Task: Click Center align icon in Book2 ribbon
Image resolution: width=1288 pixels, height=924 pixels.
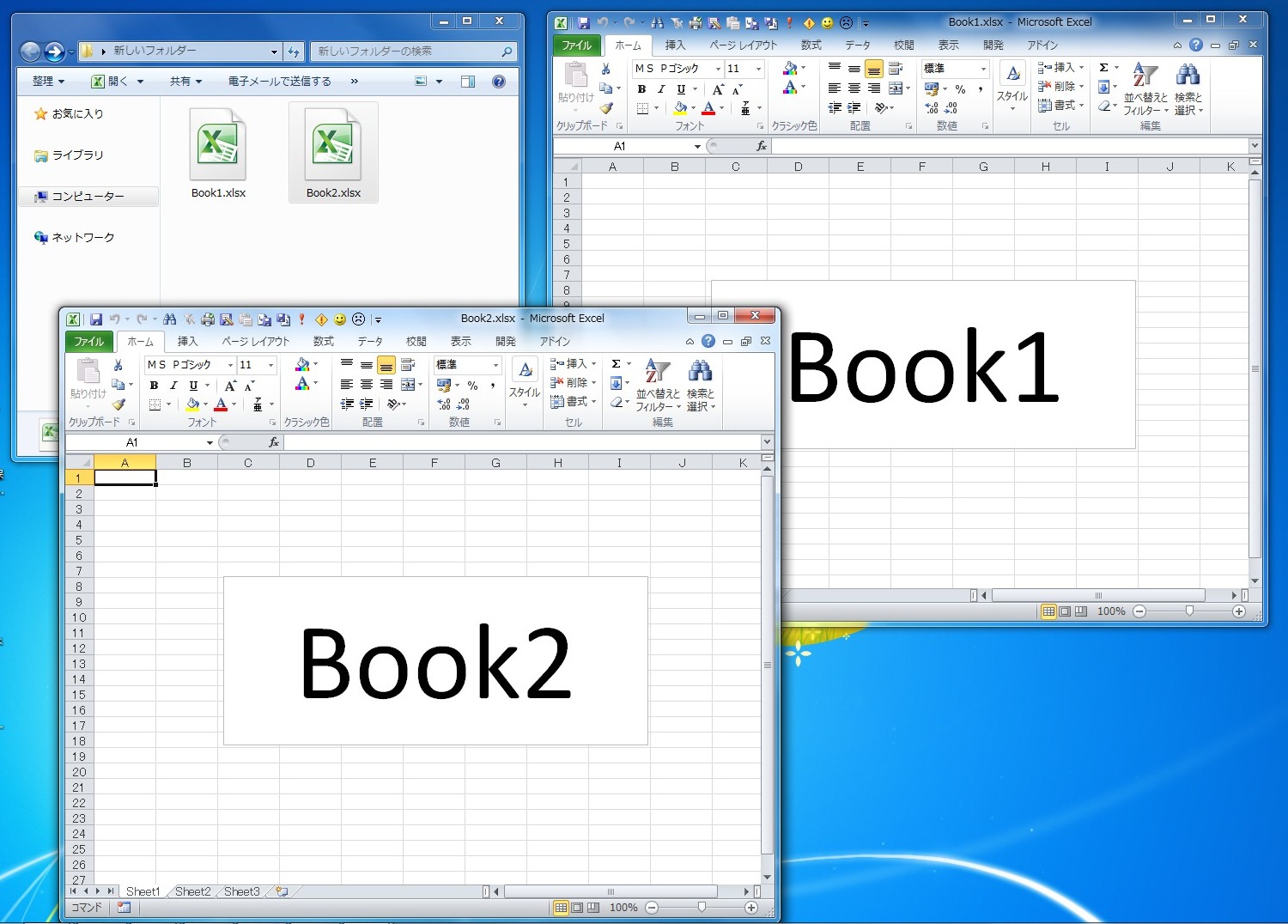Action: 367,385
